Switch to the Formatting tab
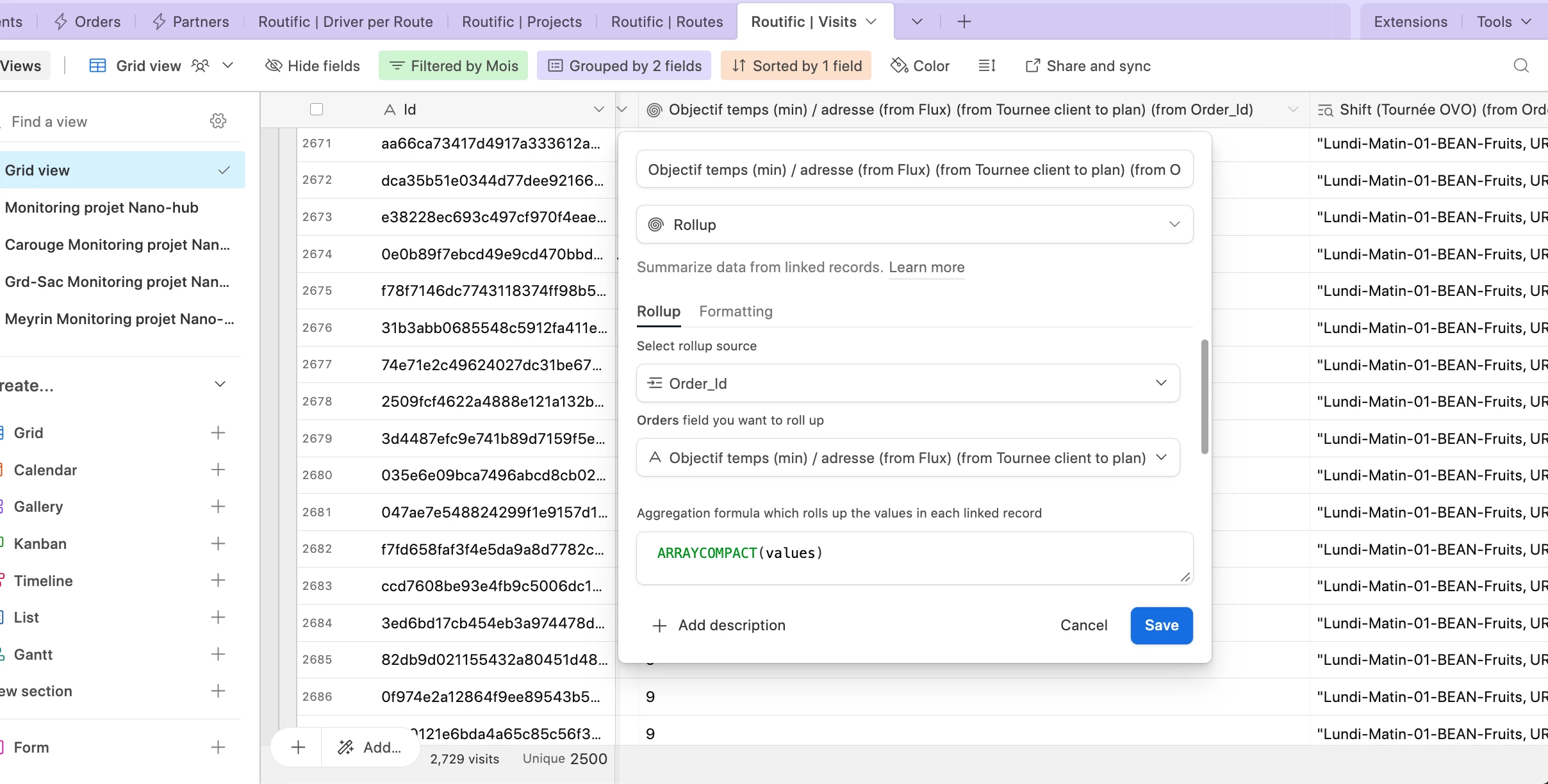This screenshot has width=1548, height=784. coord(736,311)
